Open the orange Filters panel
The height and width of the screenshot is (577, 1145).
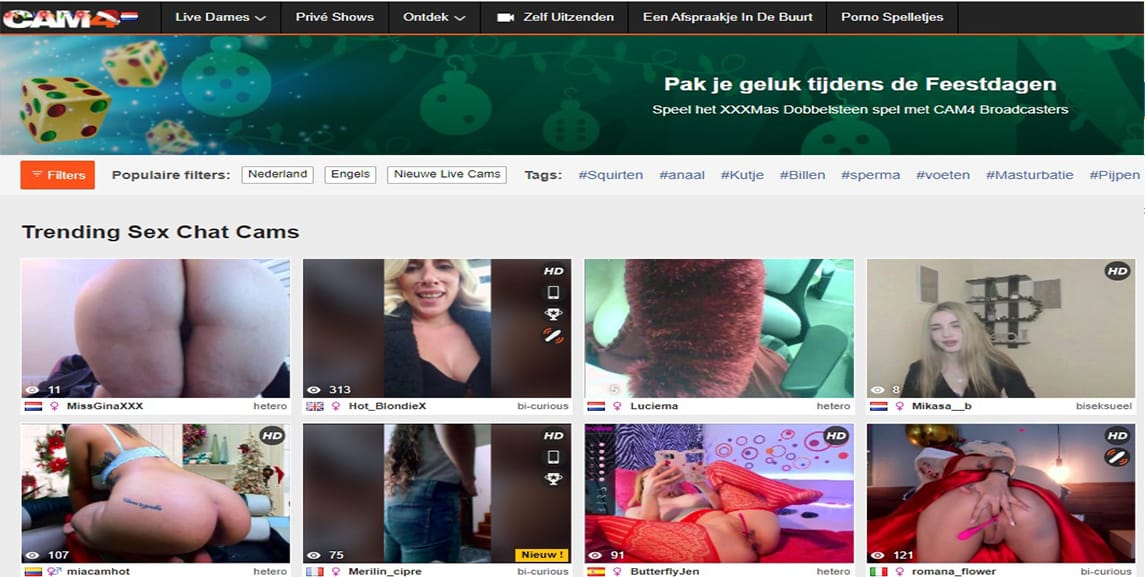pyautogui.click(x=58, y=175)
